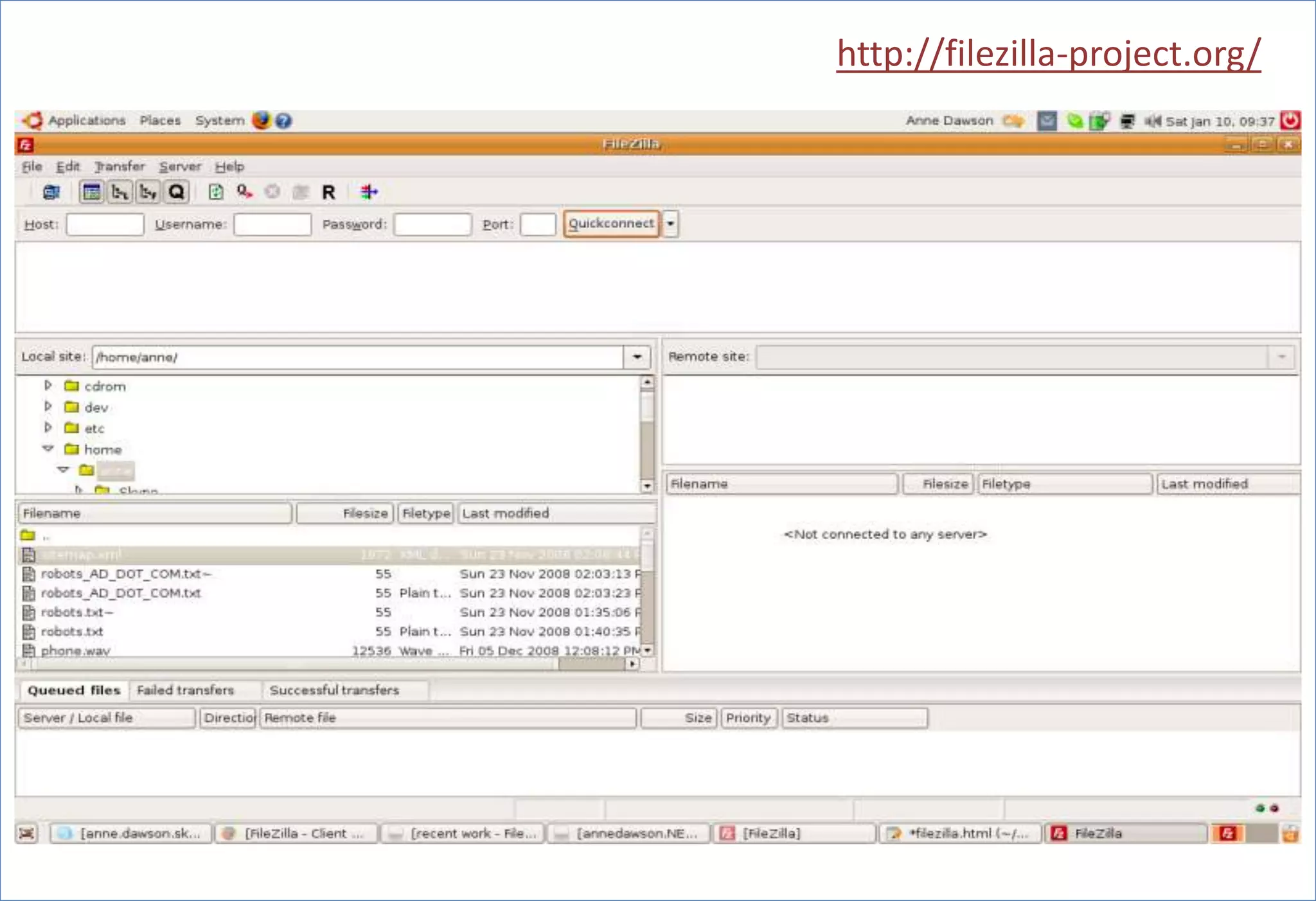Click the greyed Disconnect toolbar icon
The height and width of the screenshot is (901, 1316).
tap(301, 192)
